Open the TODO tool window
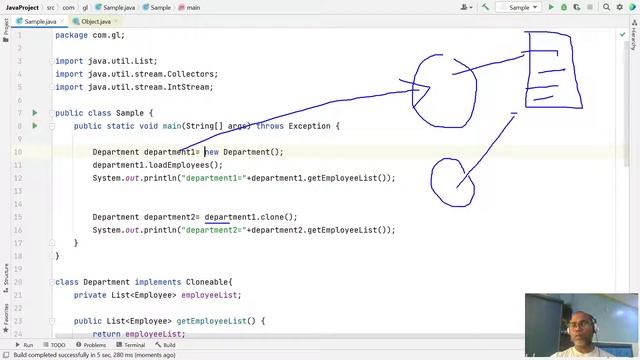Viewport: 640px width, 360px height. pos(54,345)
